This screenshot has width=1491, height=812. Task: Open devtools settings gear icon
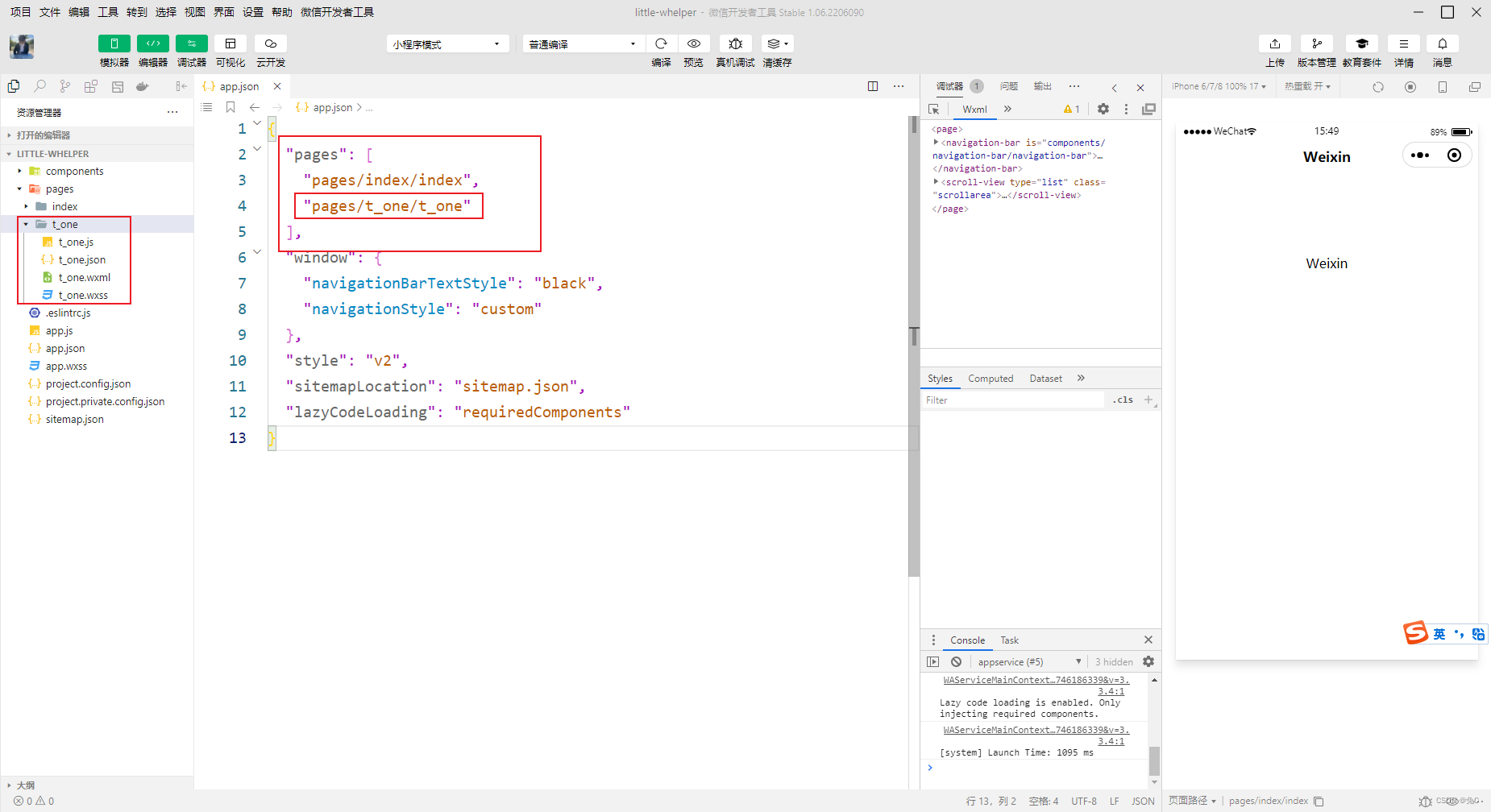point(1103,109)
